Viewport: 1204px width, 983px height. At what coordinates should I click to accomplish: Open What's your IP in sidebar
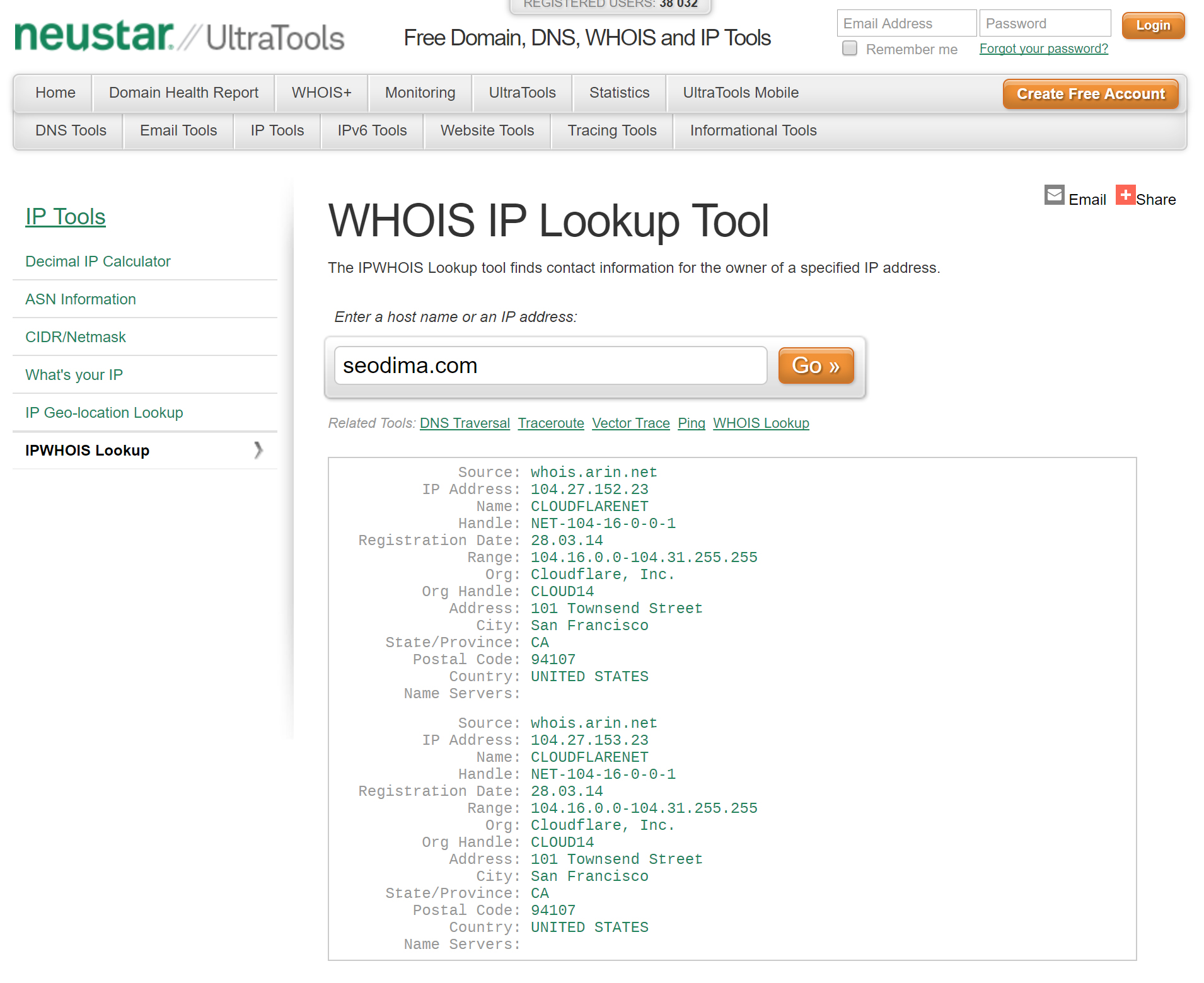point(74,375)
